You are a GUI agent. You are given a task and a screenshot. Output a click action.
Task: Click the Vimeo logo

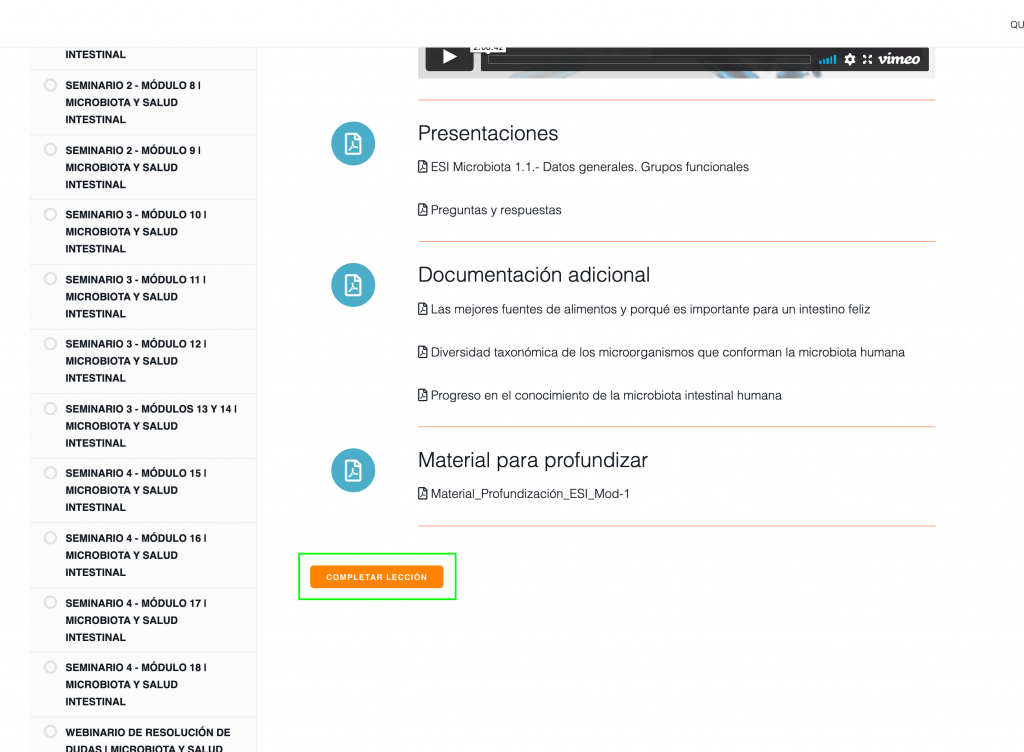click(x=898, y=59)
